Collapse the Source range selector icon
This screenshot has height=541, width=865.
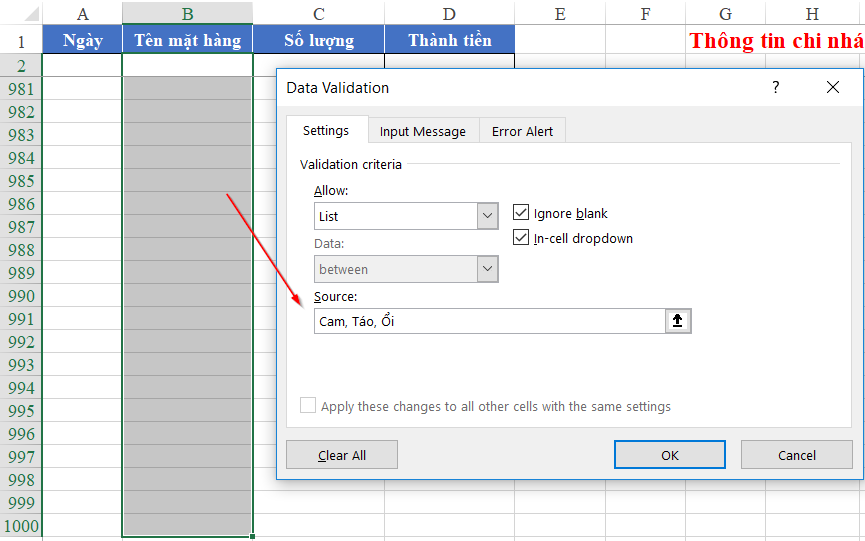677,321
